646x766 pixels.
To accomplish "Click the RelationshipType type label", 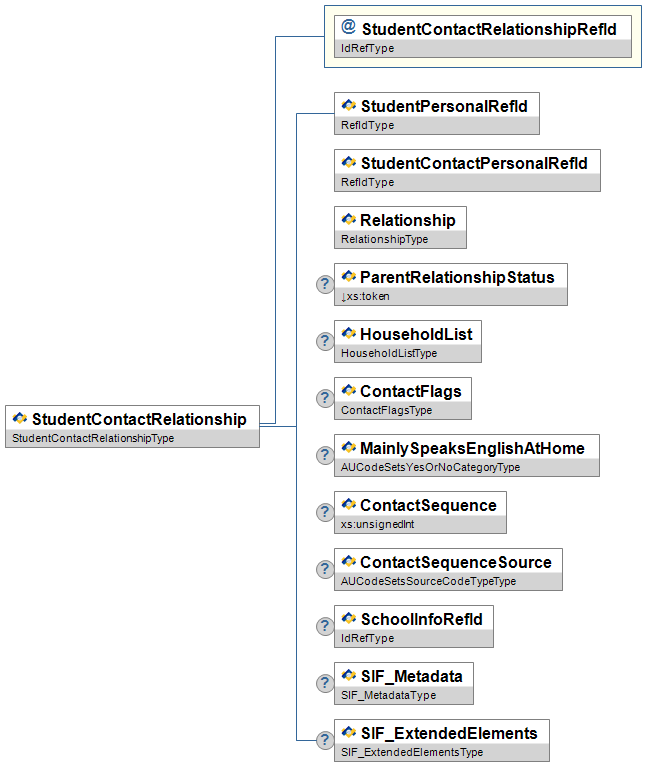I will pyautogui.click(x=385, y=239).
